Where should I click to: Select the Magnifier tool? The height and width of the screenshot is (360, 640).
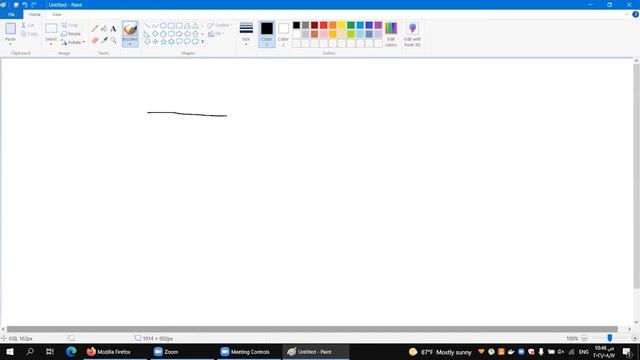click(113, 40)
